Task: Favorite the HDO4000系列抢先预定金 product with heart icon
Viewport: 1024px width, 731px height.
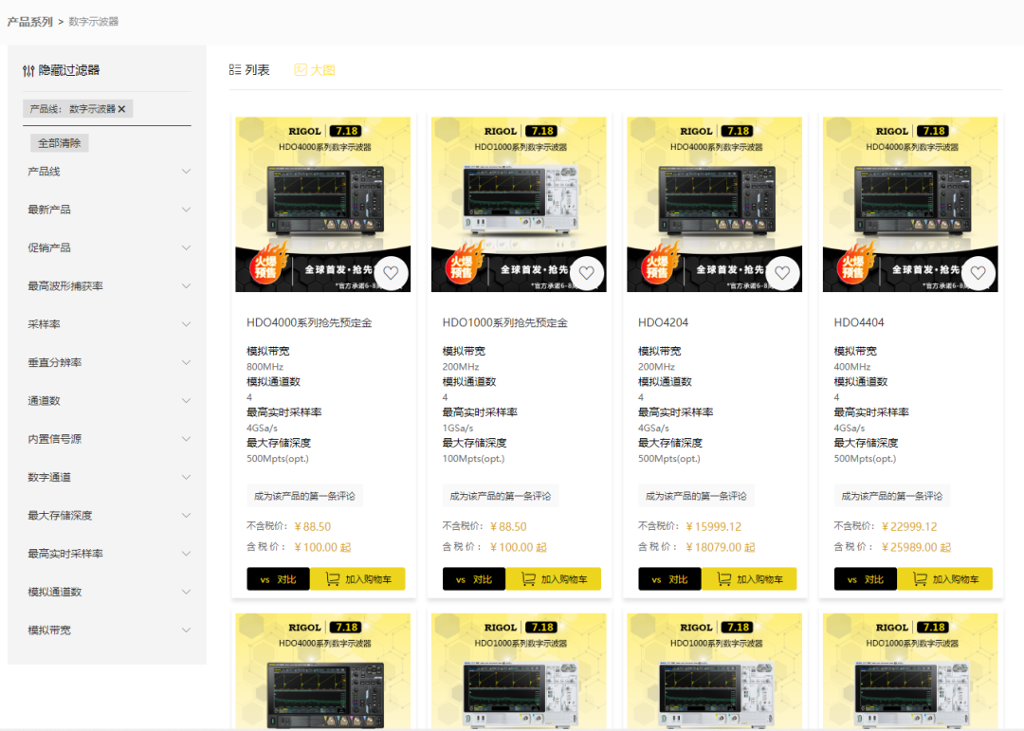Action: [x=391, y=273]
